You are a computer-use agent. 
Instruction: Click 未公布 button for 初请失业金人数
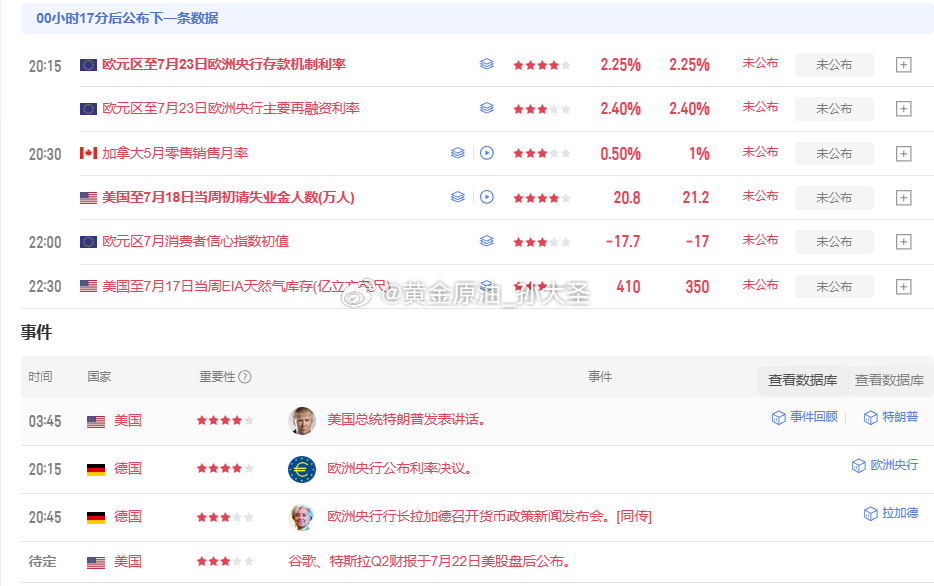coord(834,198)
